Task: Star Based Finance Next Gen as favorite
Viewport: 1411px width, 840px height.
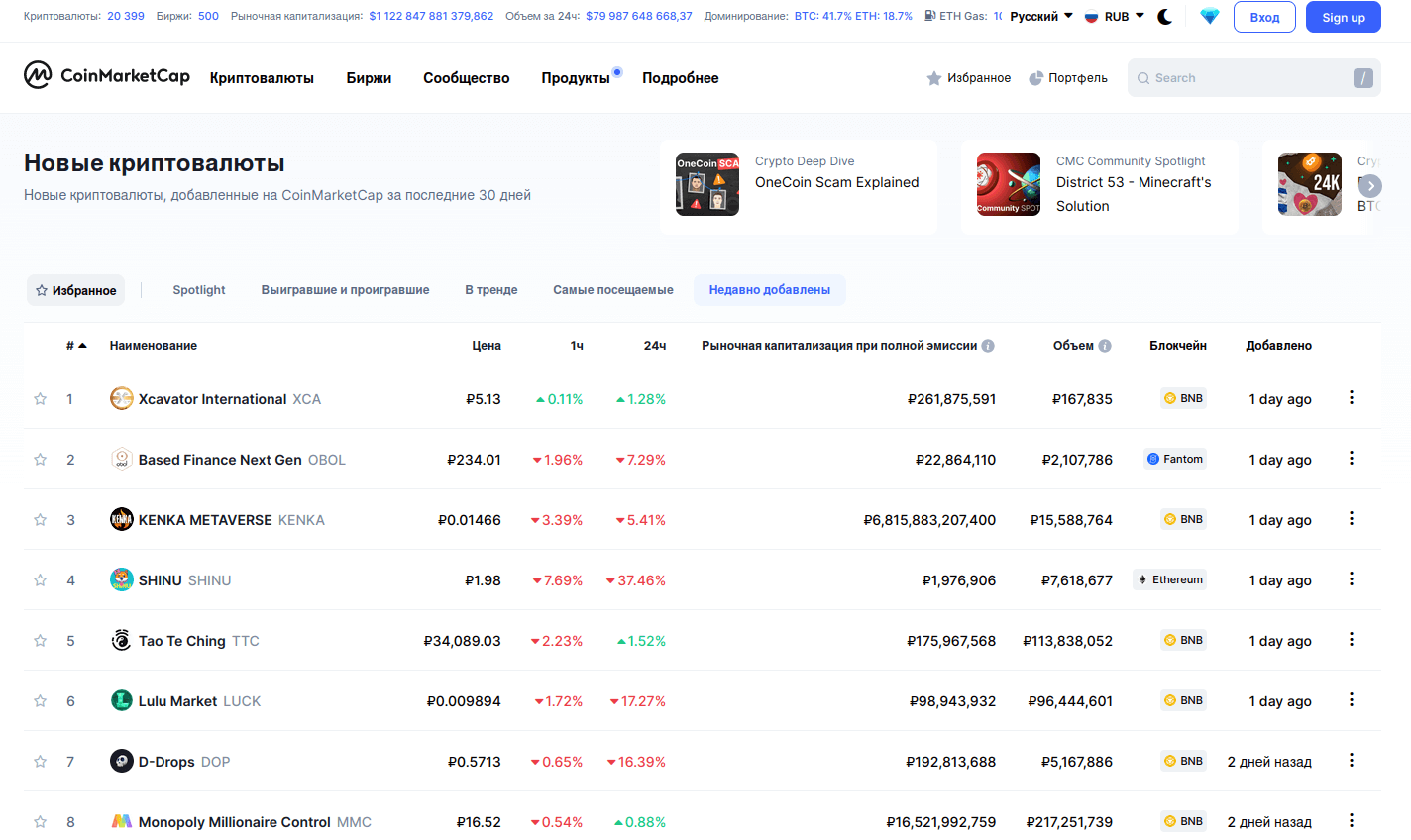Action: (41, 460)
